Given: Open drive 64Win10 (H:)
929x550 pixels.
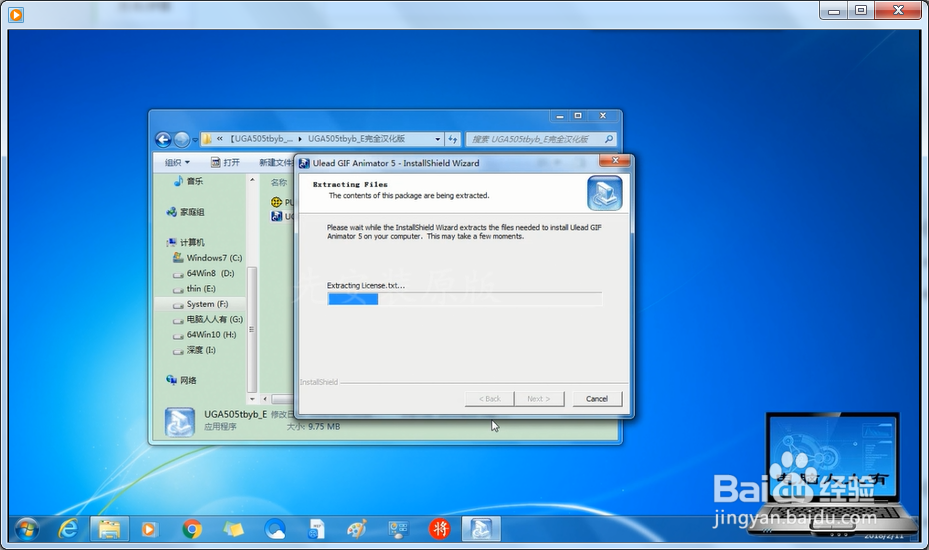Looking at the screenshot, I should click(x=211, y=335).
